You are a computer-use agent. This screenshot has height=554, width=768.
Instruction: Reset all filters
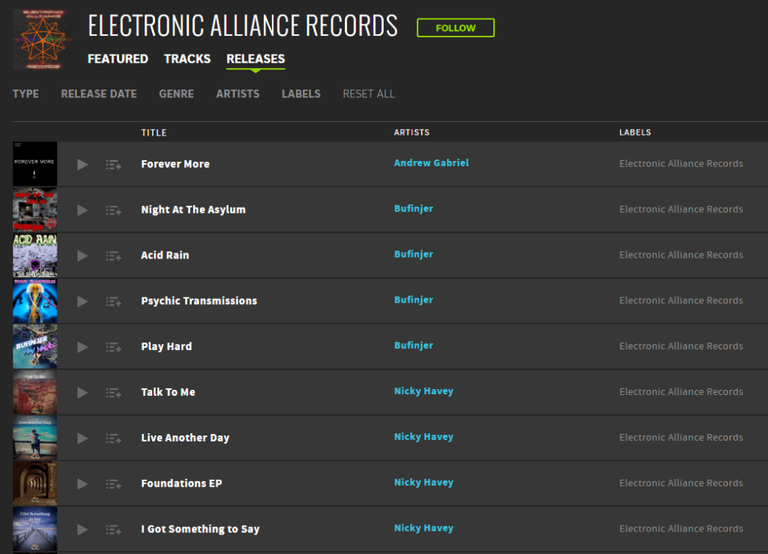pyautogui.click(x=368, y=94)
